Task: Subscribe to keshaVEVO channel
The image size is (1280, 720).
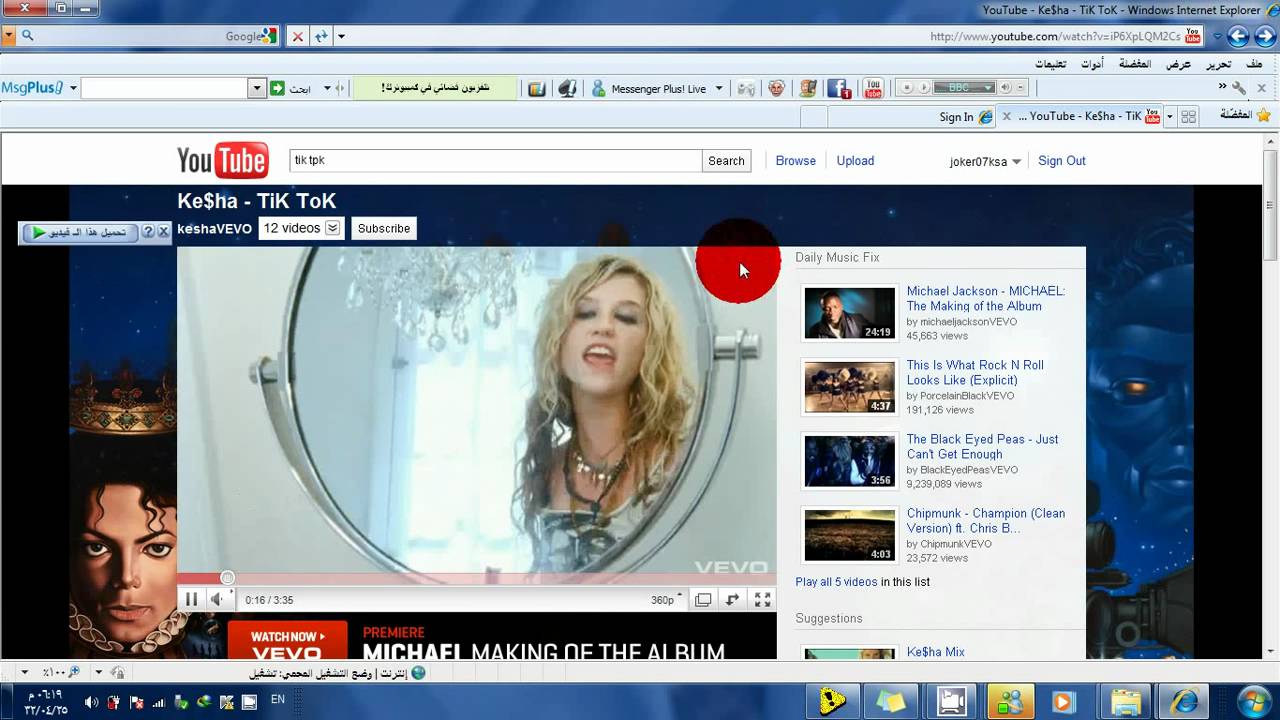Action: (x=384, y=228)
